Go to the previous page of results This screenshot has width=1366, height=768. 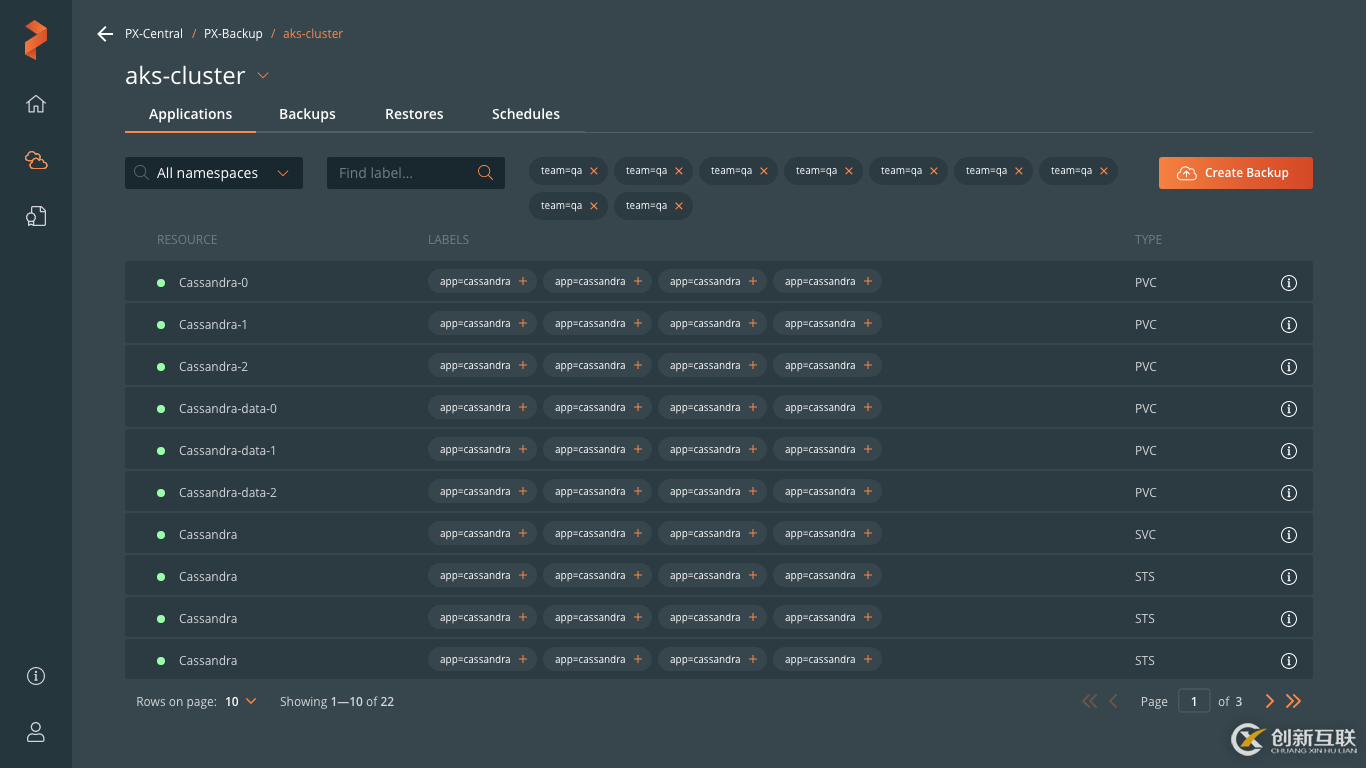[1114, 702]
